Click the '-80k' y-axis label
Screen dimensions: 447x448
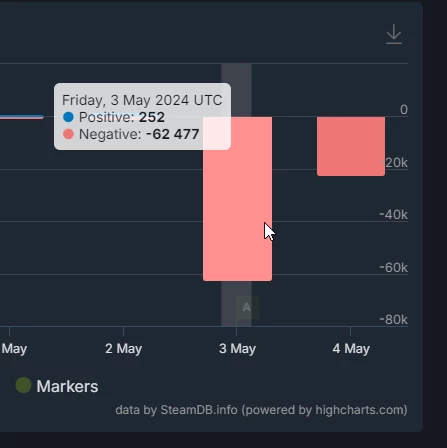click(394, 320)
